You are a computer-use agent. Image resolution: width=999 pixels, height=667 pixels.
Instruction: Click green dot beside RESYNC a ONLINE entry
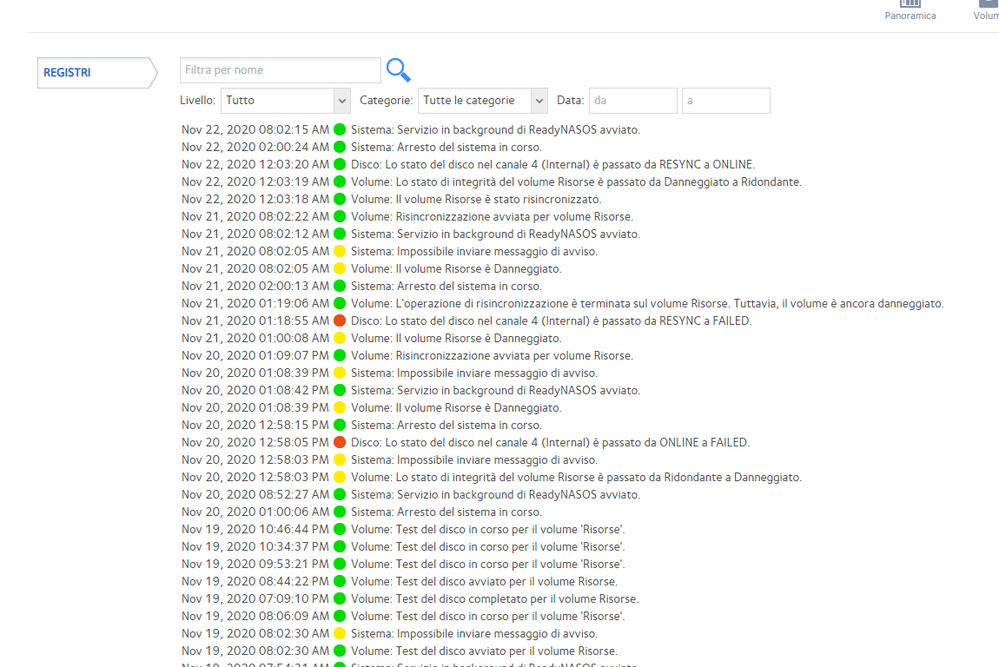(340, 164)
